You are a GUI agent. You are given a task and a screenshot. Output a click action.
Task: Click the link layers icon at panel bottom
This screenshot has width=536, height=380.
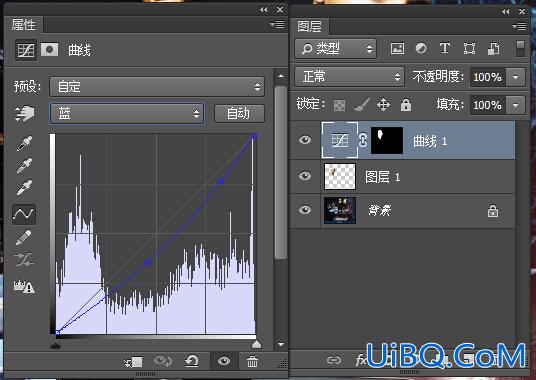(x=334, y=360)
